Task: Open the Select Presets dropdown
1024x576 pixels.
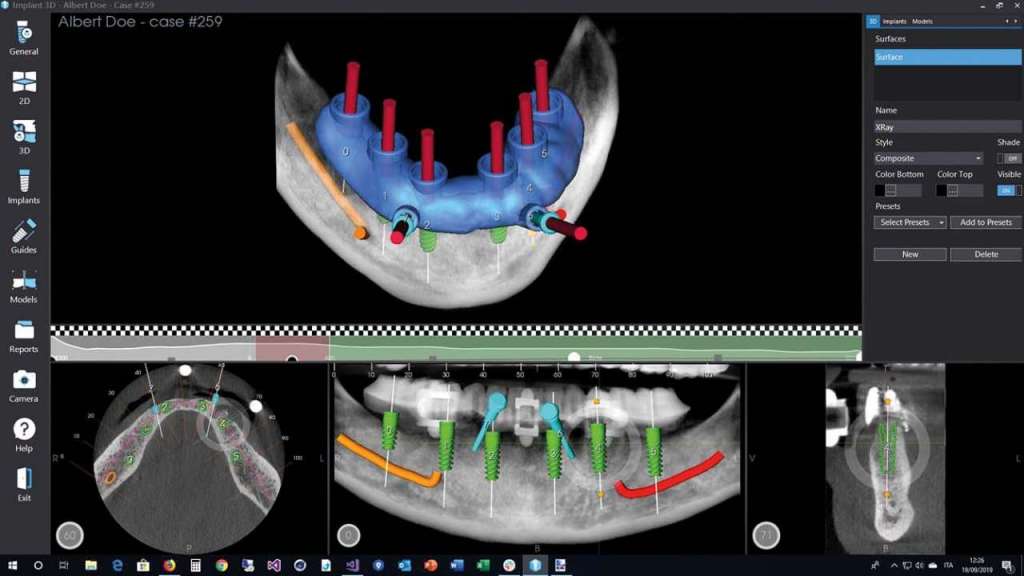Action: 910,223
